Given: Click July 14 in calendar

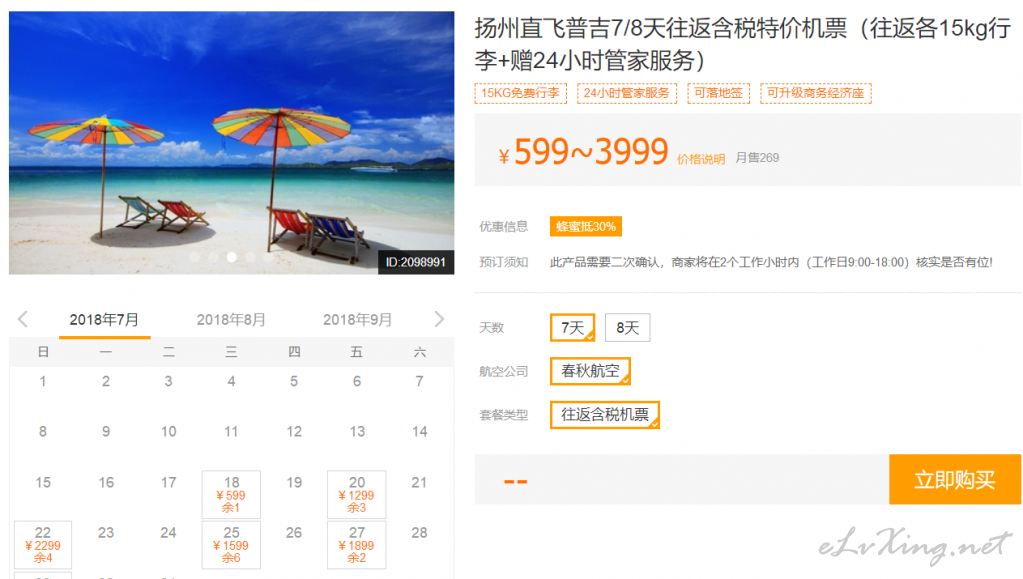Looking at the screenshot, I should [x=420, y=431].
